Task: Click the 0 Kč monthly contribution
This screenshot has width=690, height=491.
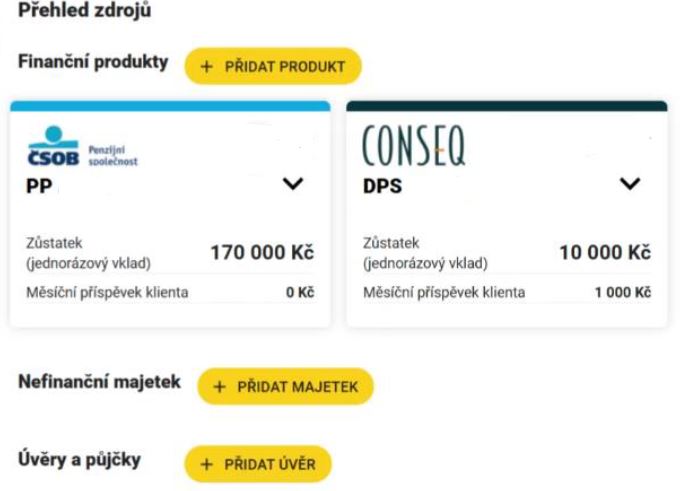Action: (x=300, y=293)
